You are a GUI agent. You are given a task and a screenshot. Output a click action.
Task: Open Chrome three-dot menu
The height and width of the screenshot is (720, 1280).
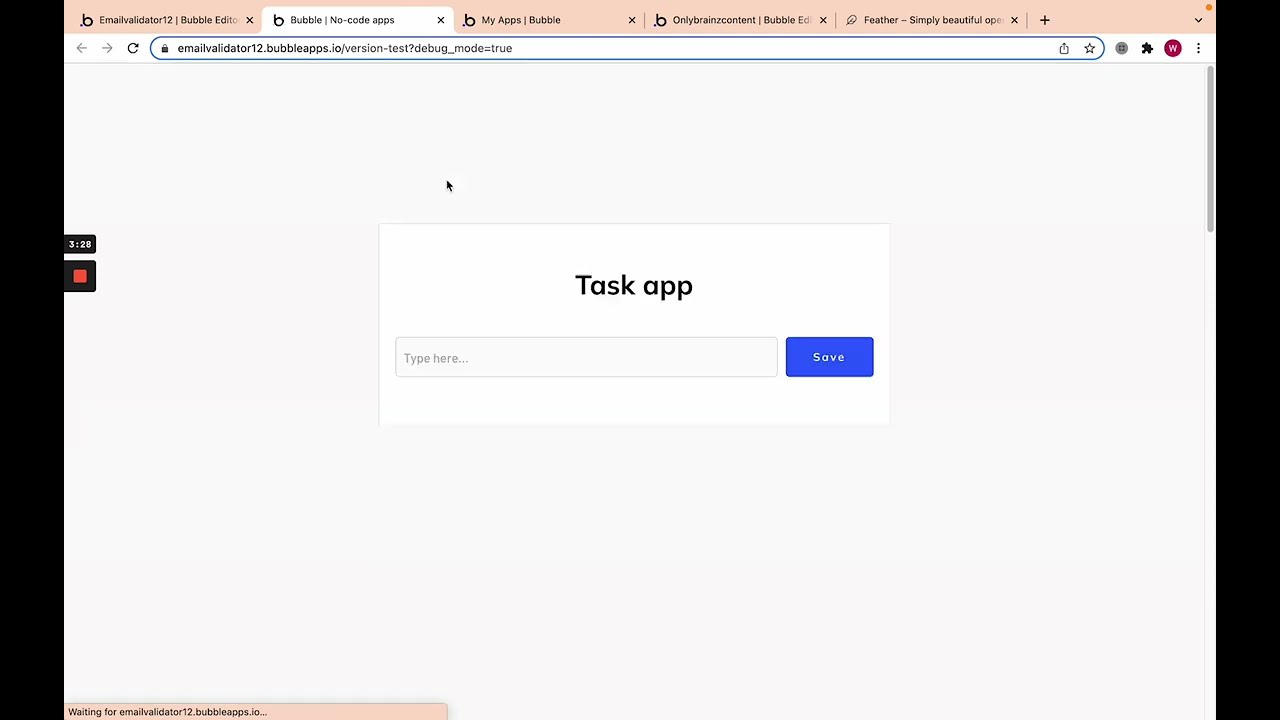pos(1198,48)
